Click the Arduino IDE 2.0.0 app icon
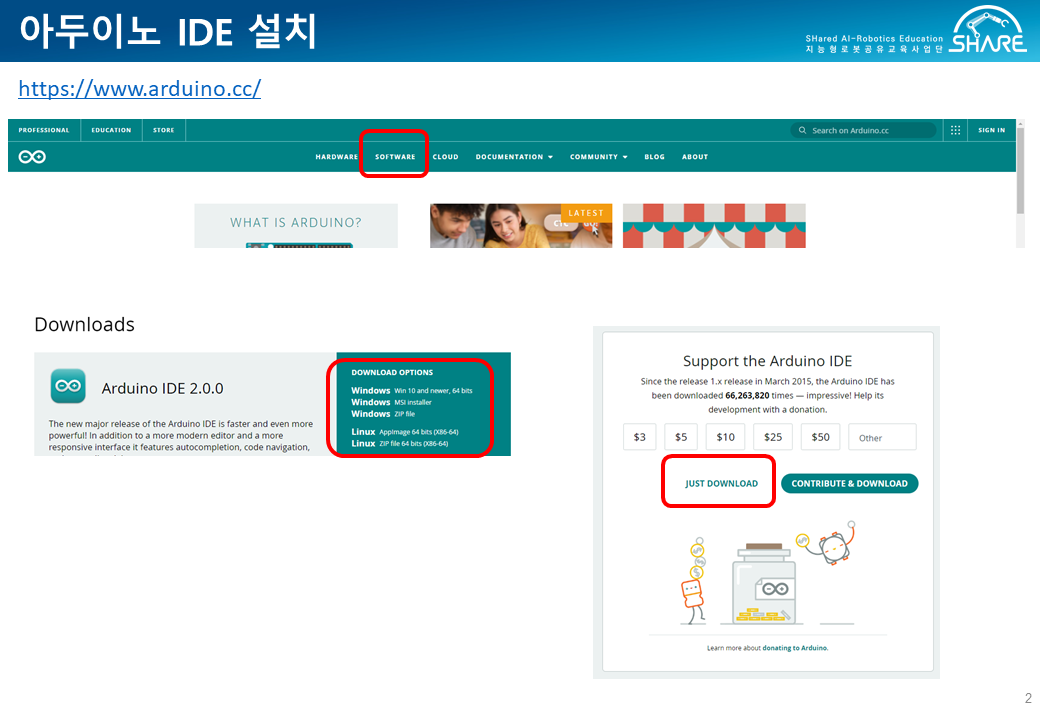 [x=68, y=386]
